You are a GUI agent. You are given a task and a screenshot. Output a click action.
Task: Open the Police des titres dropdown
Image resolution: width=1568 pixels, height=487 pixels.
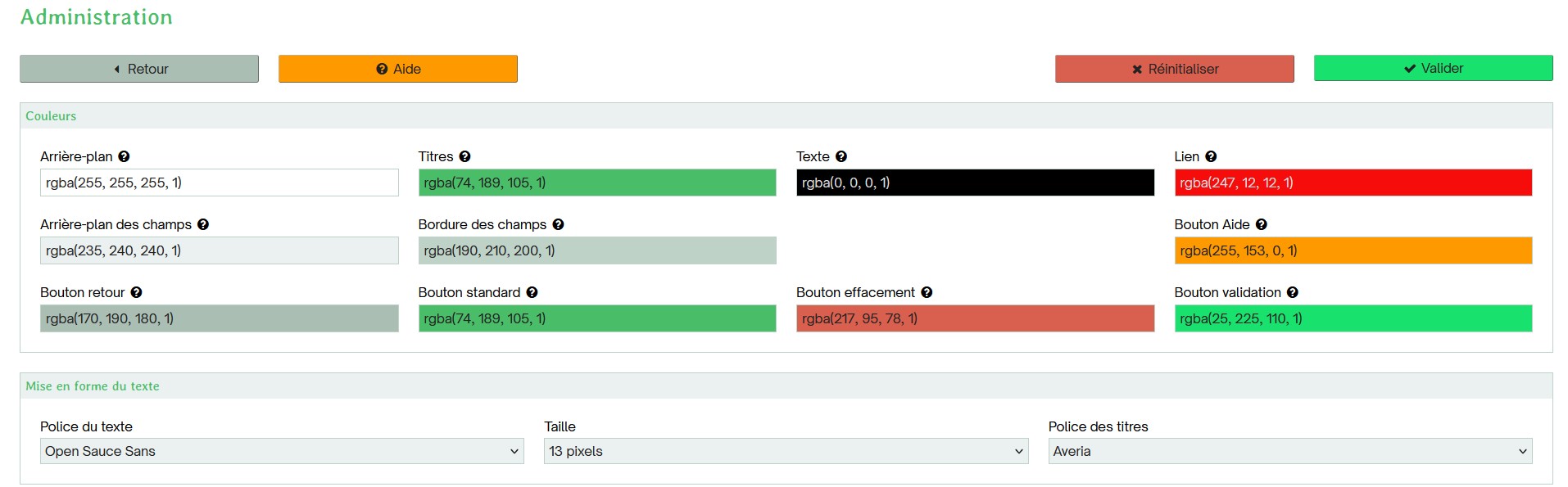1290,451
